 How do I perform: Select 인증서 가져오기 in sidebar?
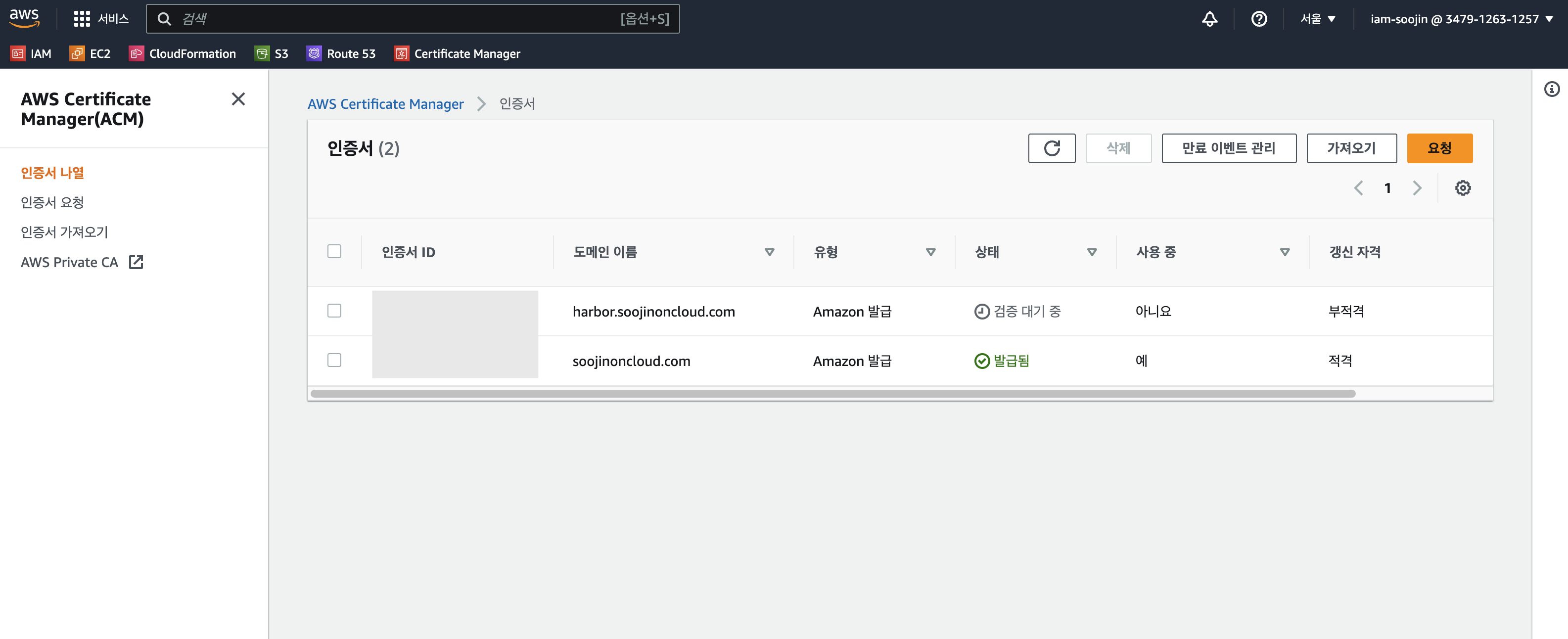click(64, 232)
